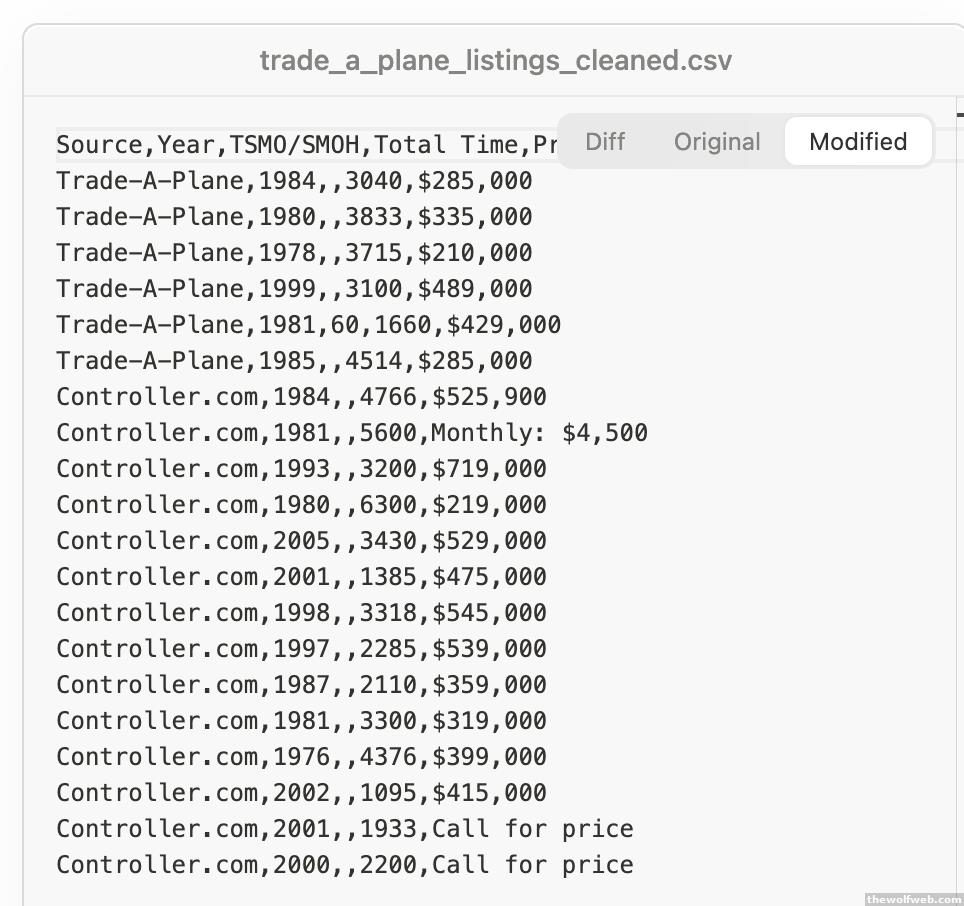The image size is (964, 906).
Task: Click the row with Monthly: $4,500
Action: click(x=351, y=433)
